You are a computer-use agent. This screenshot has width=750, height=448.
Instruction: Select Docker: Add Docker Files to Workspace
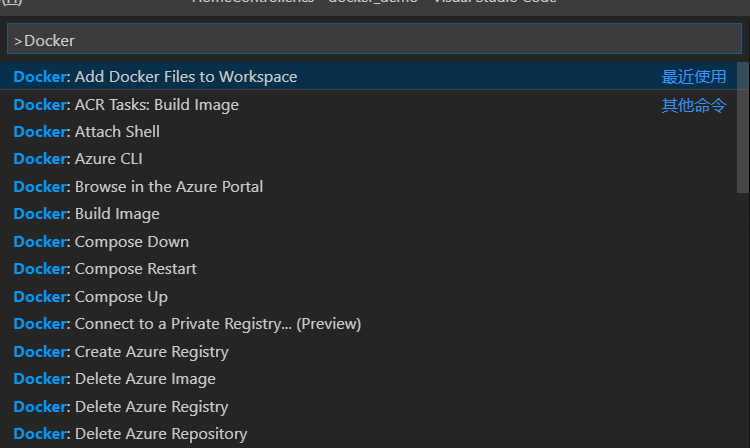point(368,76)
